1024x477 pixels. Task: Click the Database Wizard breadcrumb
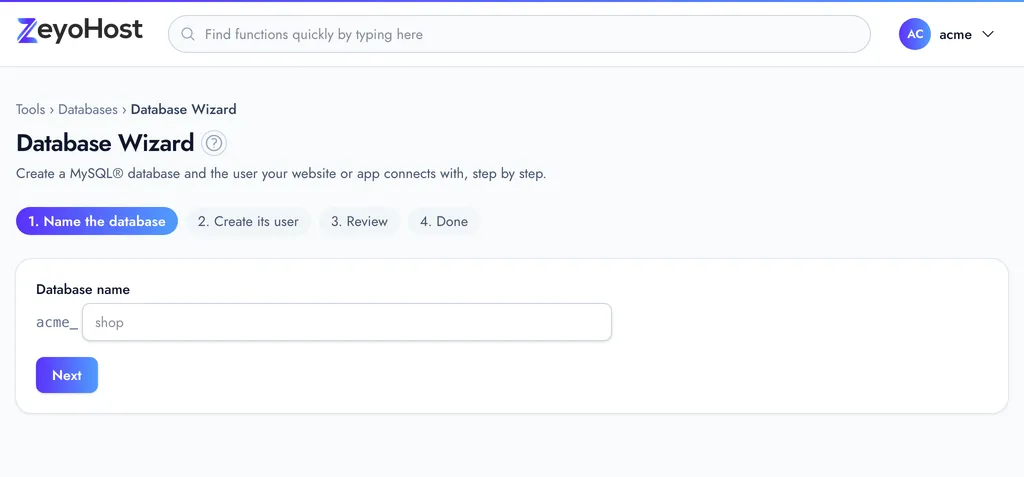(184, 109)
